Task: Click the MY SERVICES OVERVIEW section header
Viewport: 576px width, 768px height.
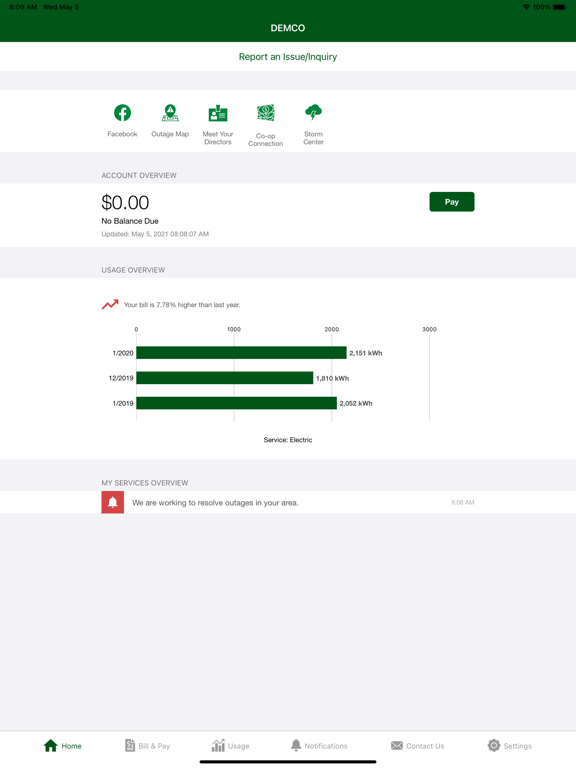Action: [144, 483]
